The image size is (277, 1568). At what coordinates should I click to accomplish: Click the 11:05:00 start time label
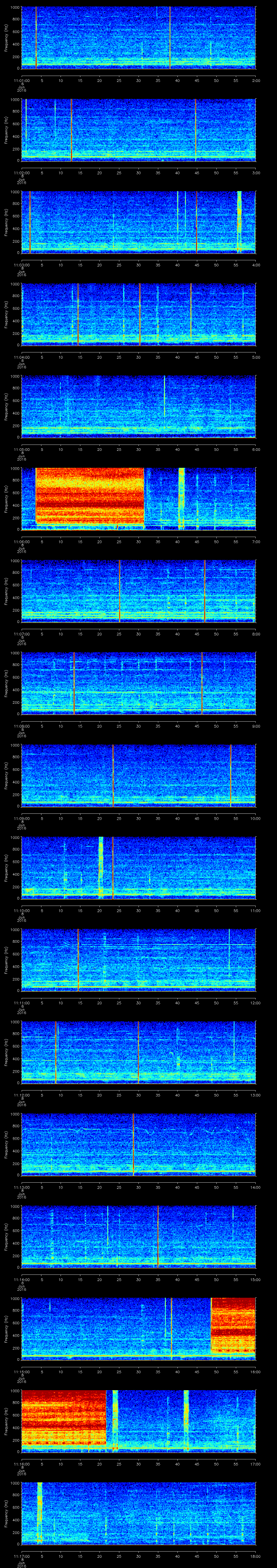coord(21,449)
